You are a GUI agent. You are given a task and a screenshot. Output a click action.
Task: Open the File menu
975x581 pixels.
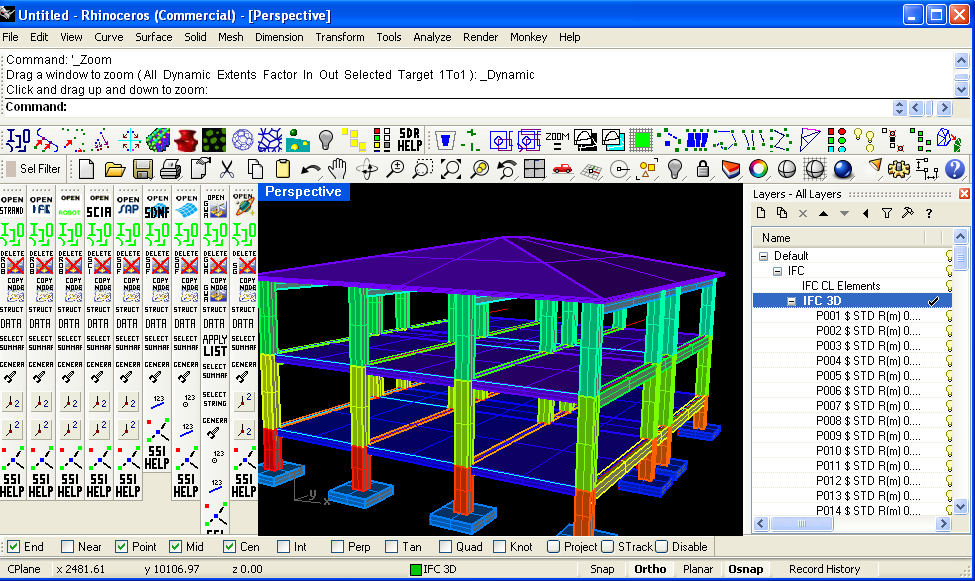(11, 37)
